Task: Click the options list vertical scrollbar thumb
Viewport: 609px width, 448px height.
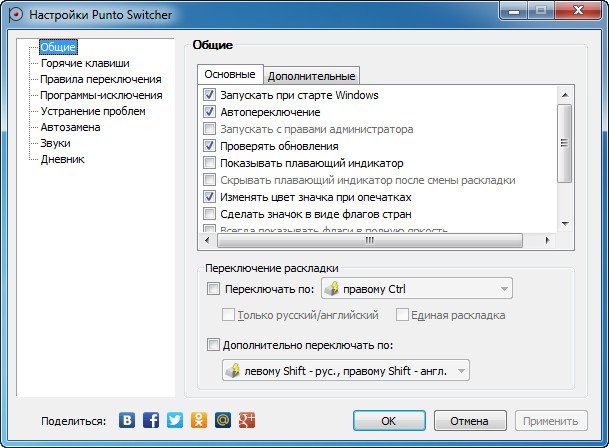Action: 565,143
